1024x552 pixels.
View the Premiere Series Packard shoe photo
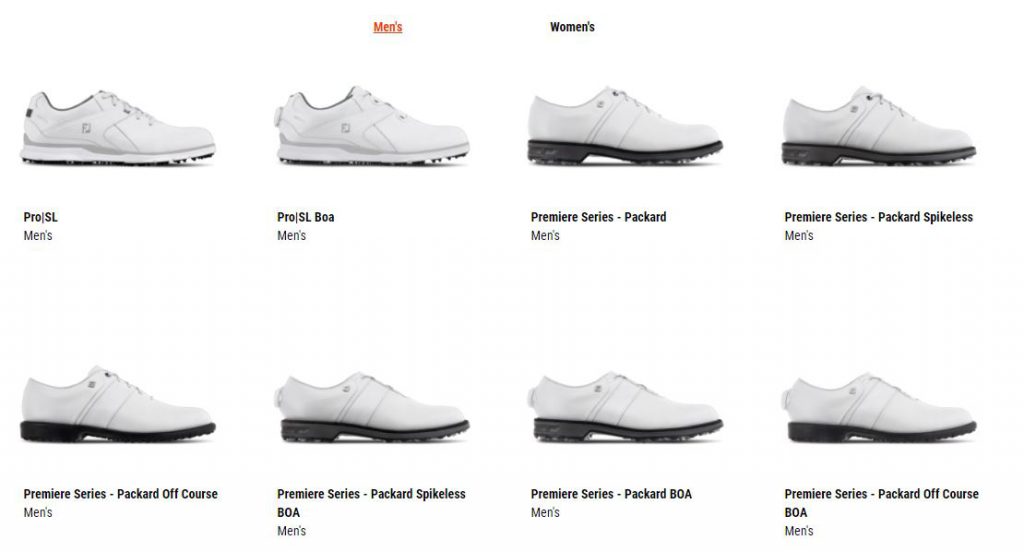point(625,125)
